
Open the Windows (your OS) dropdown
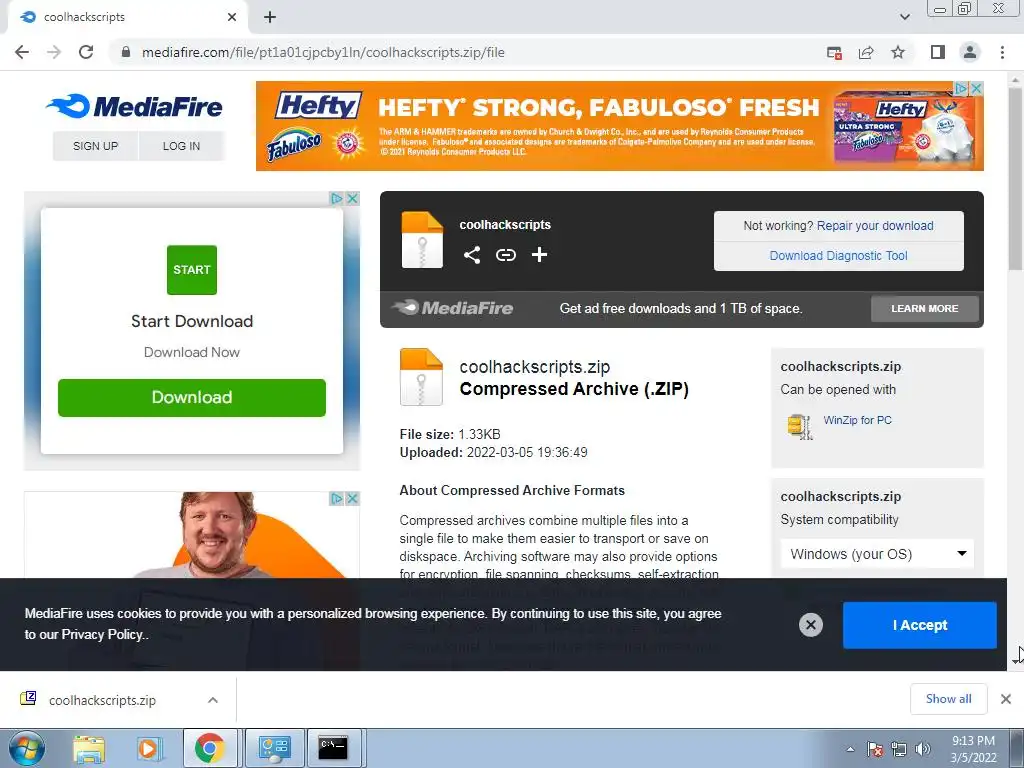point(877,554)
